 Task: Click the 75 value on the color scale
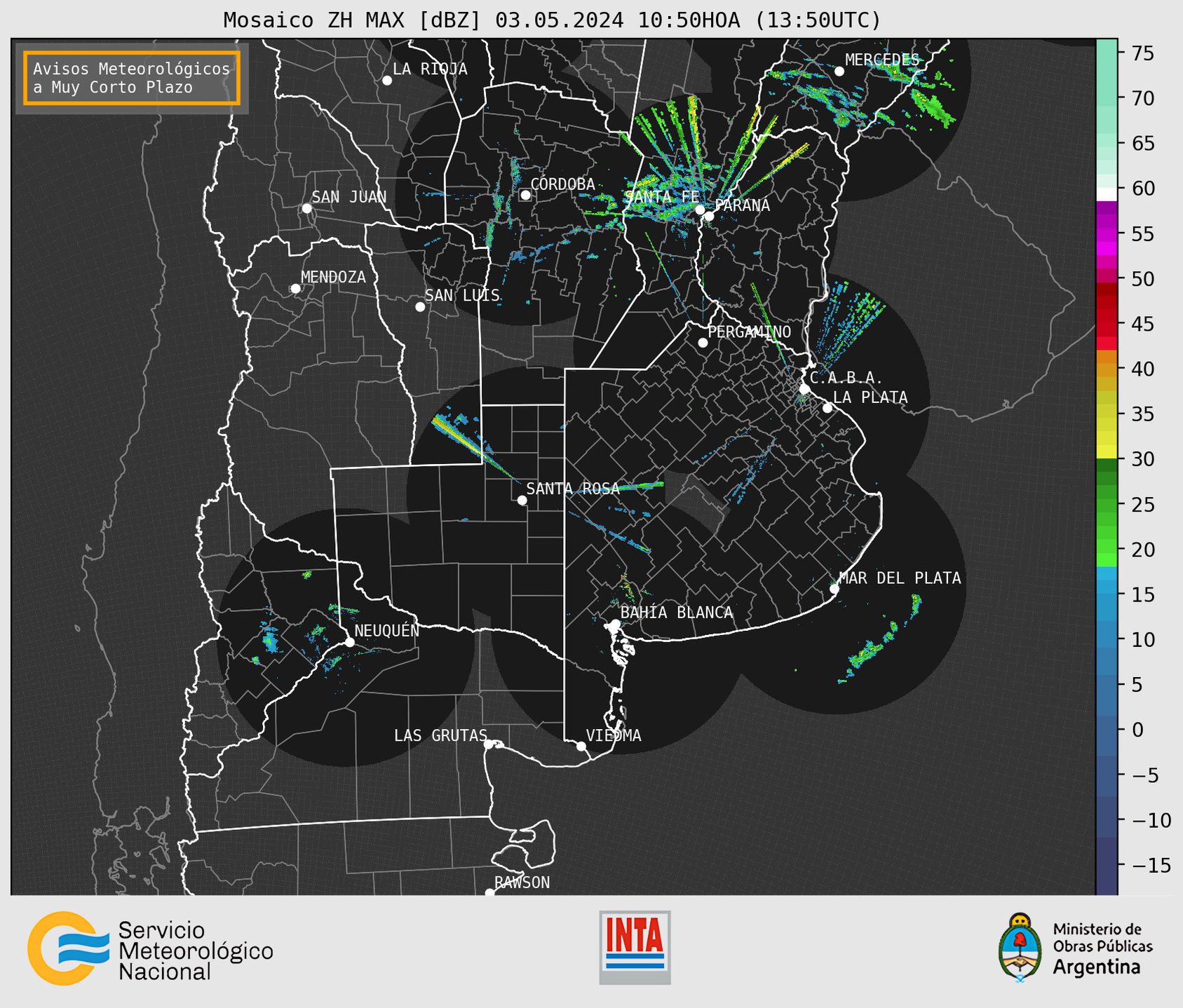point(1142,53)
